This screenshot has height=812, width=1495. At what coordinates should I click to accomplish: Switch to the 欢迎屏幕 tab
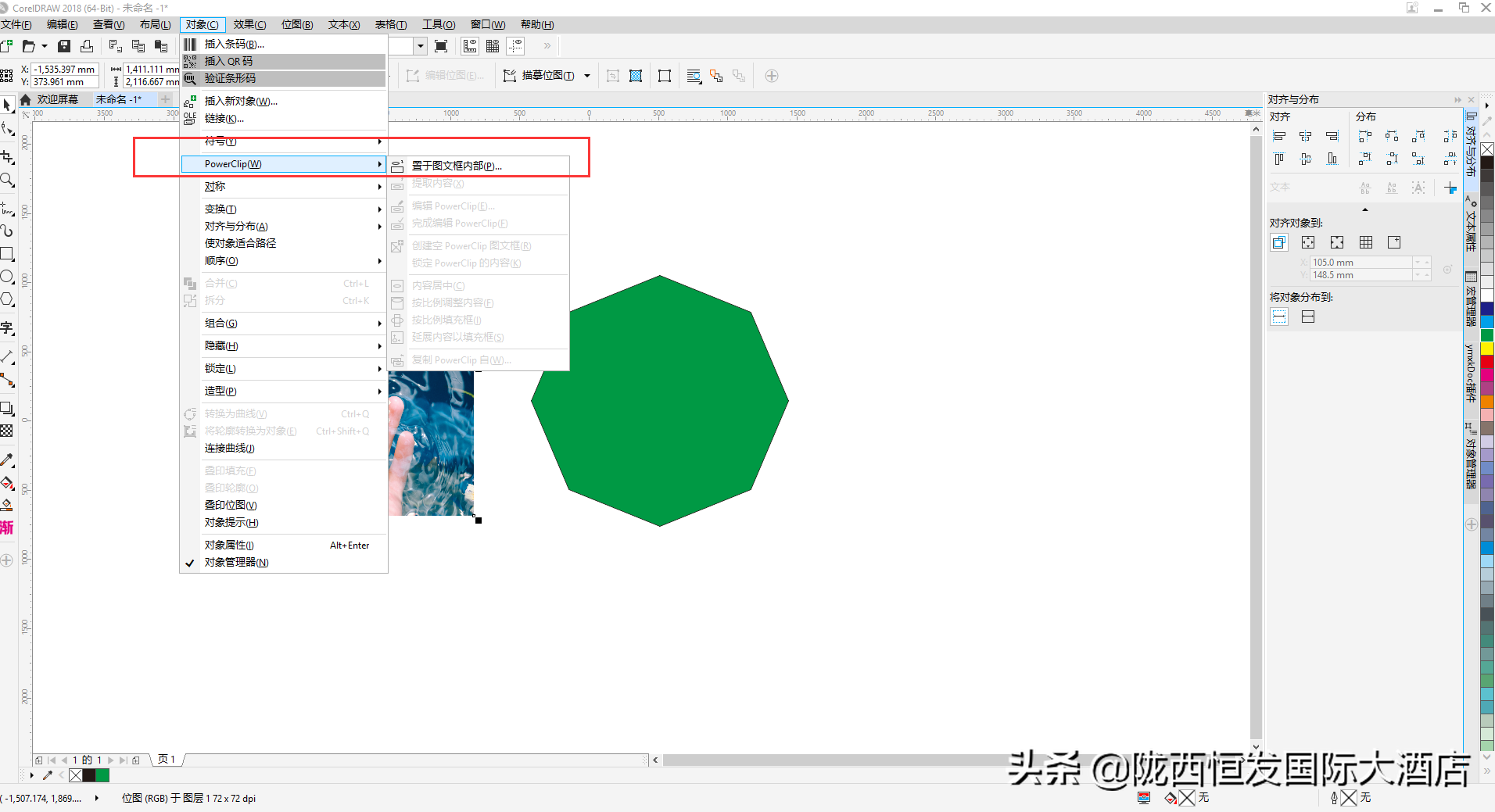tap(58, 100)
